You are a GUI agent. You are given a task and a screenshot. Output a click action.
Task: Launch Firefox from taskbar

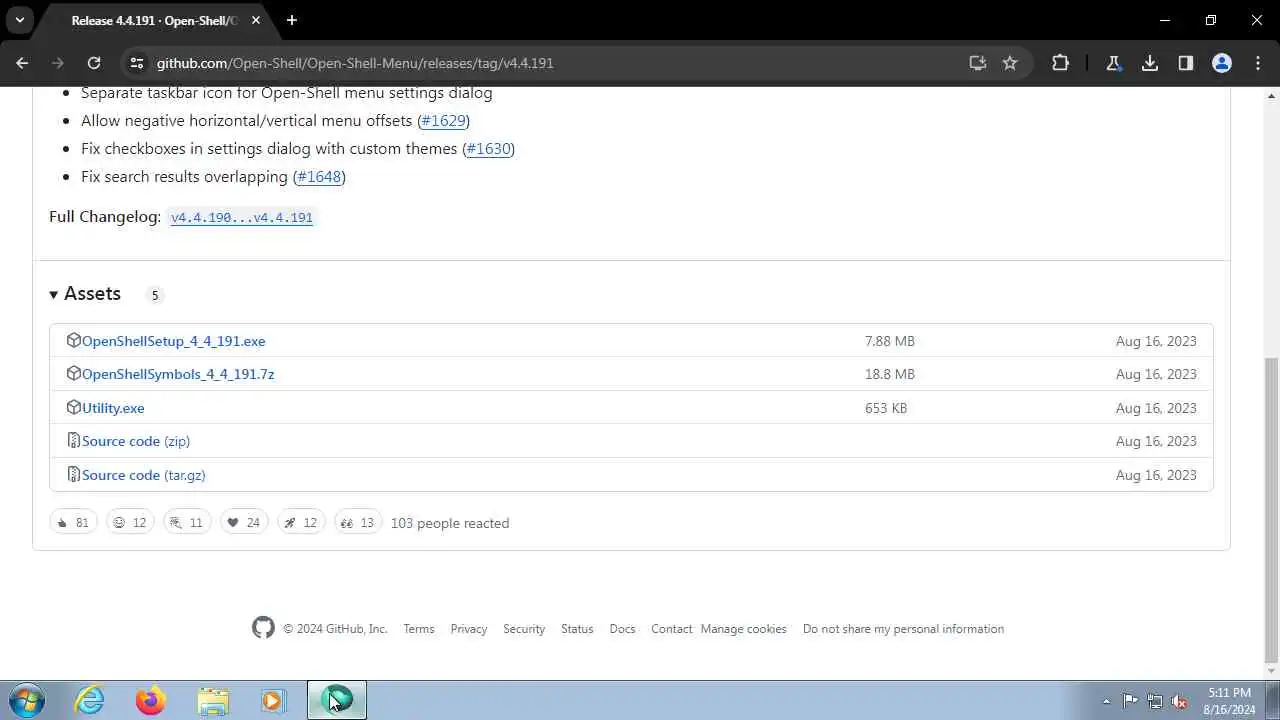point(151,700)
